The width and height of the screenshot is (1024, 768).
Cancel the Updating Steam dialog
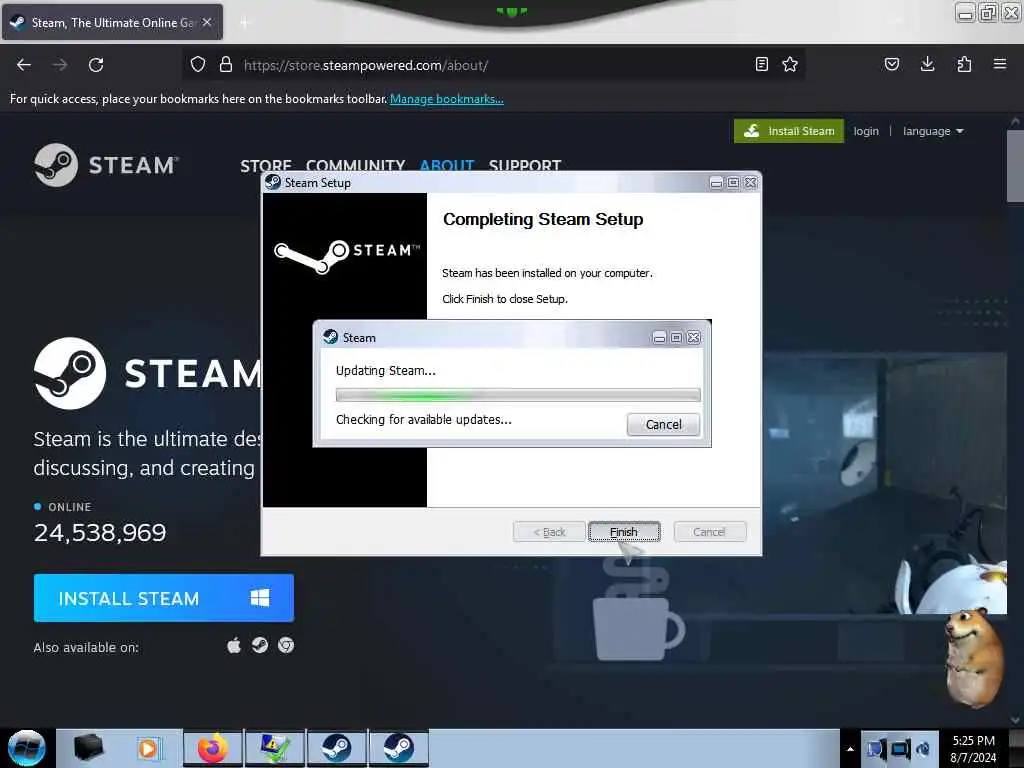point(664,424)
